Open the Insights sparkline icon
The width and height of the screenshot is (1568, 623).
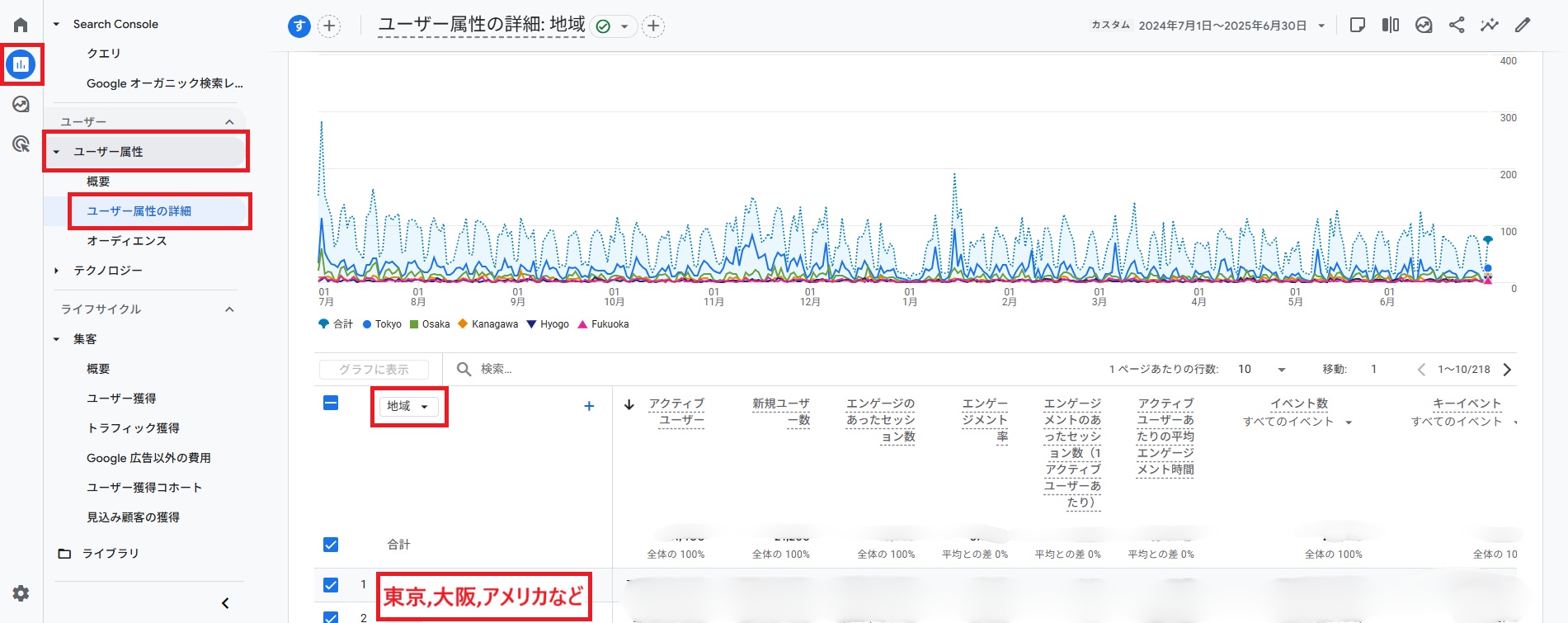point(1489,25)
